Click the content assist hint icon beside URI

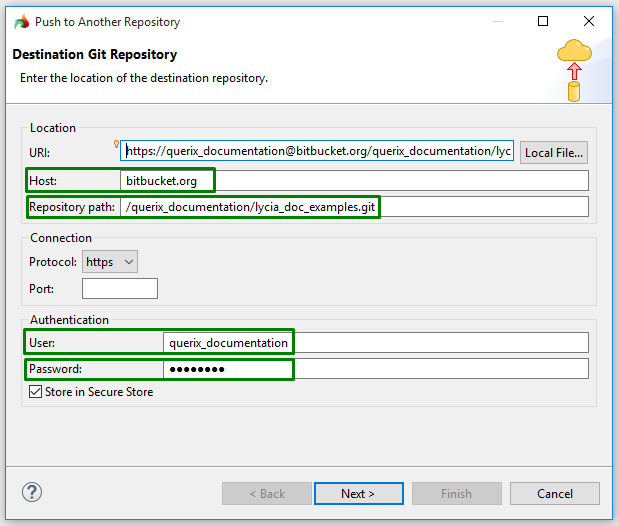pyautogui.click(x=117, y=144)
